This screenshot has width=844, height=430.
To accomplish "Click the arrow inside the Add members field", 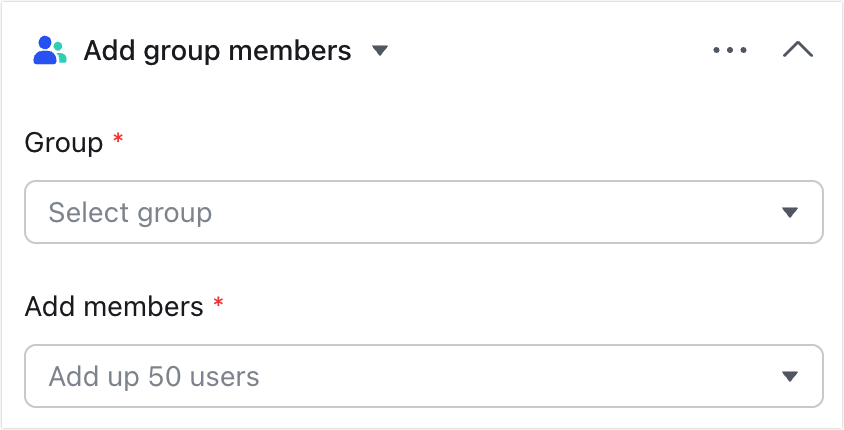I will pos(790,377).
